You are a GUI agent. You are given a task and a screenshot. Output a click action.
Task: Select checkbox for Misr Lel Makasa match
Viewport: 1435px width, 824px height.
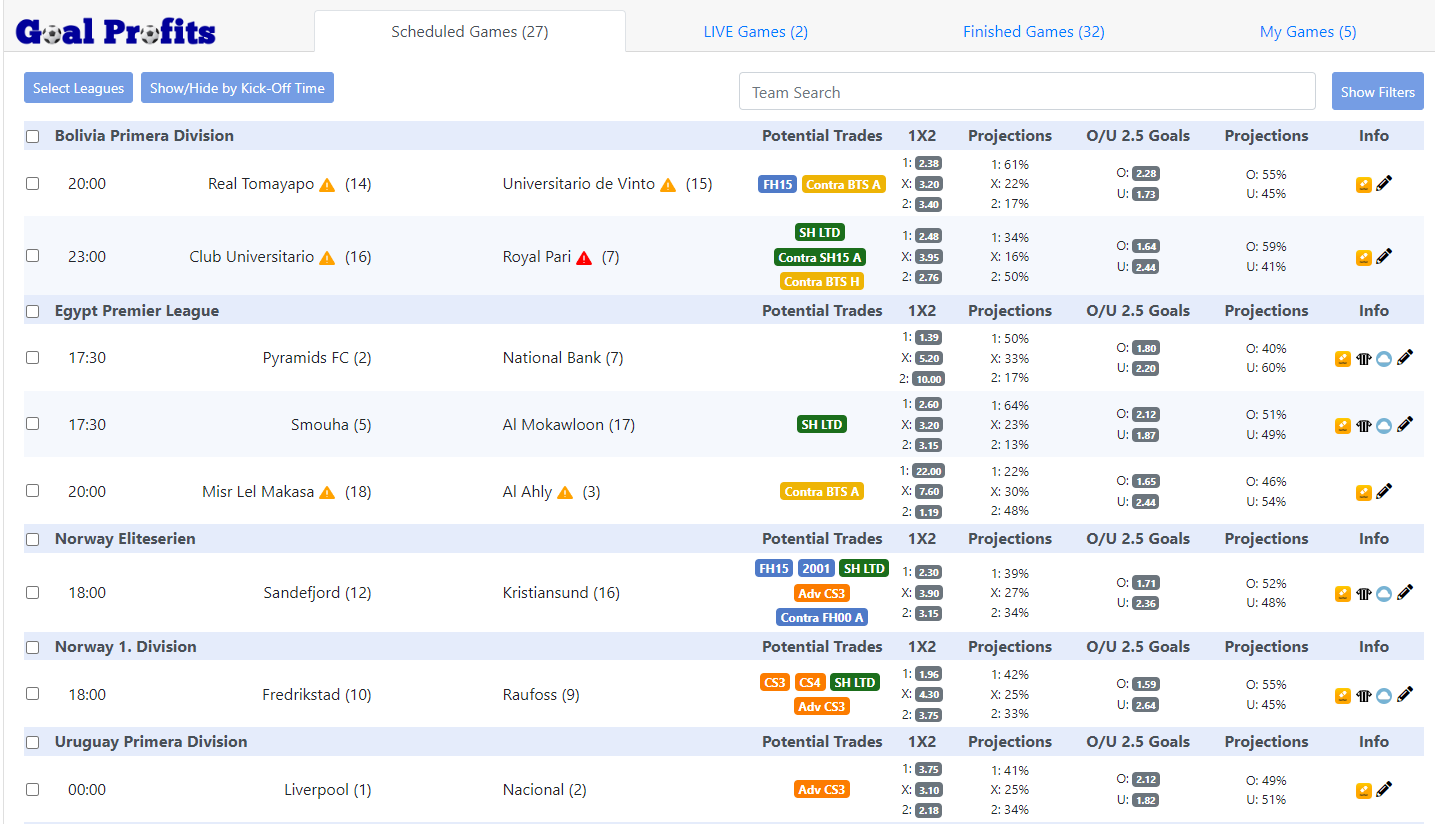click(x=33, y=491)
